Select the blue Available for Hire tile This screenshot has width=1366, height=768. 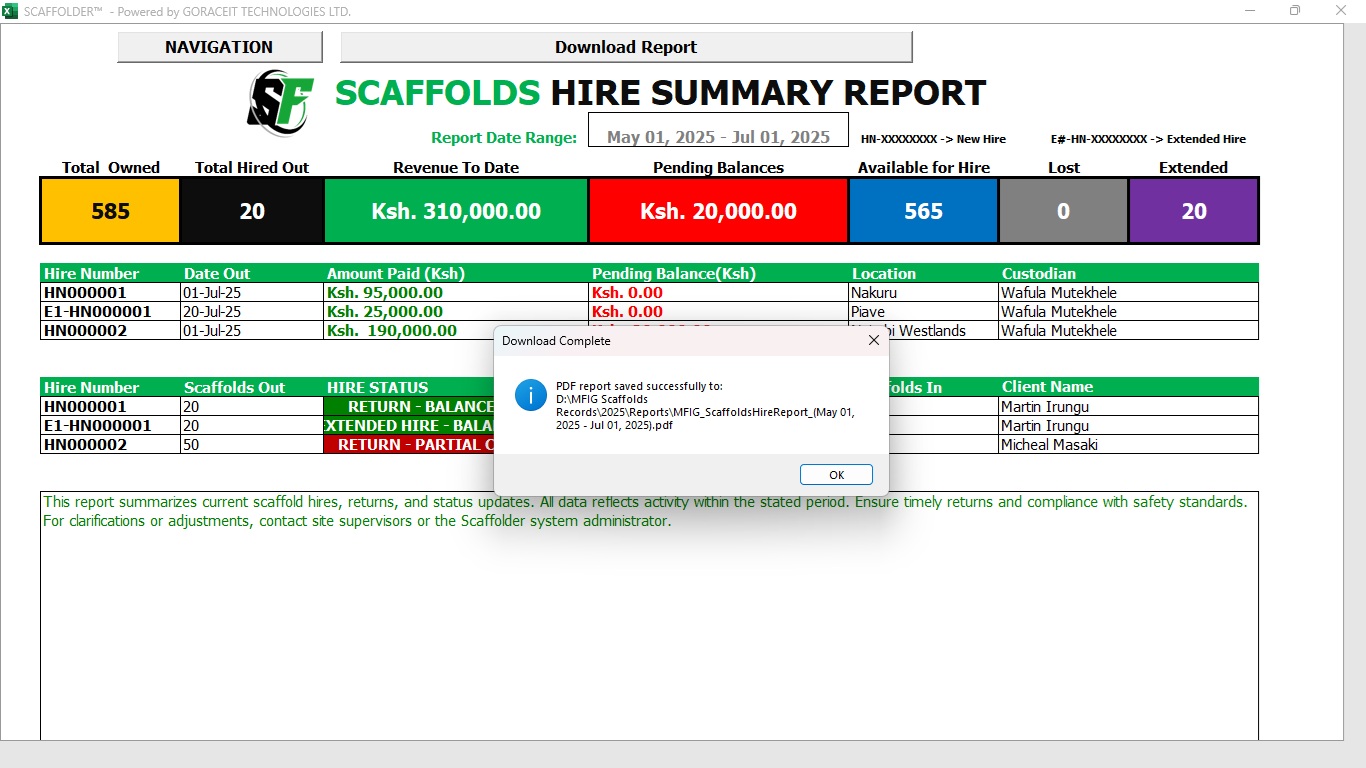pyautogui.click(x=923, y=211)
